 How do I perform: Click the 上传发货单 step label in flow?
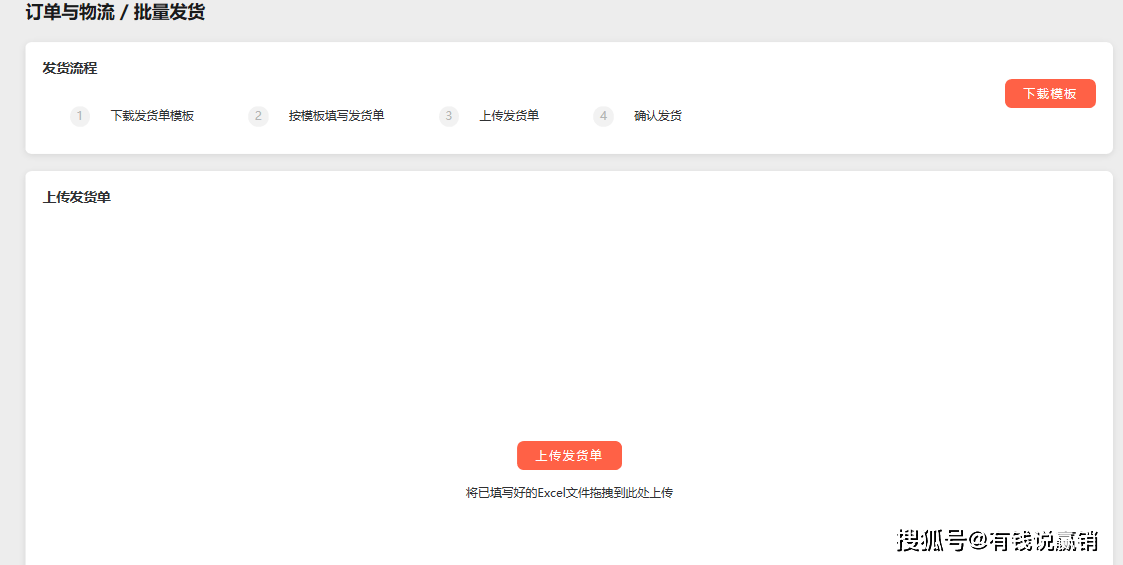click(509, 116)
